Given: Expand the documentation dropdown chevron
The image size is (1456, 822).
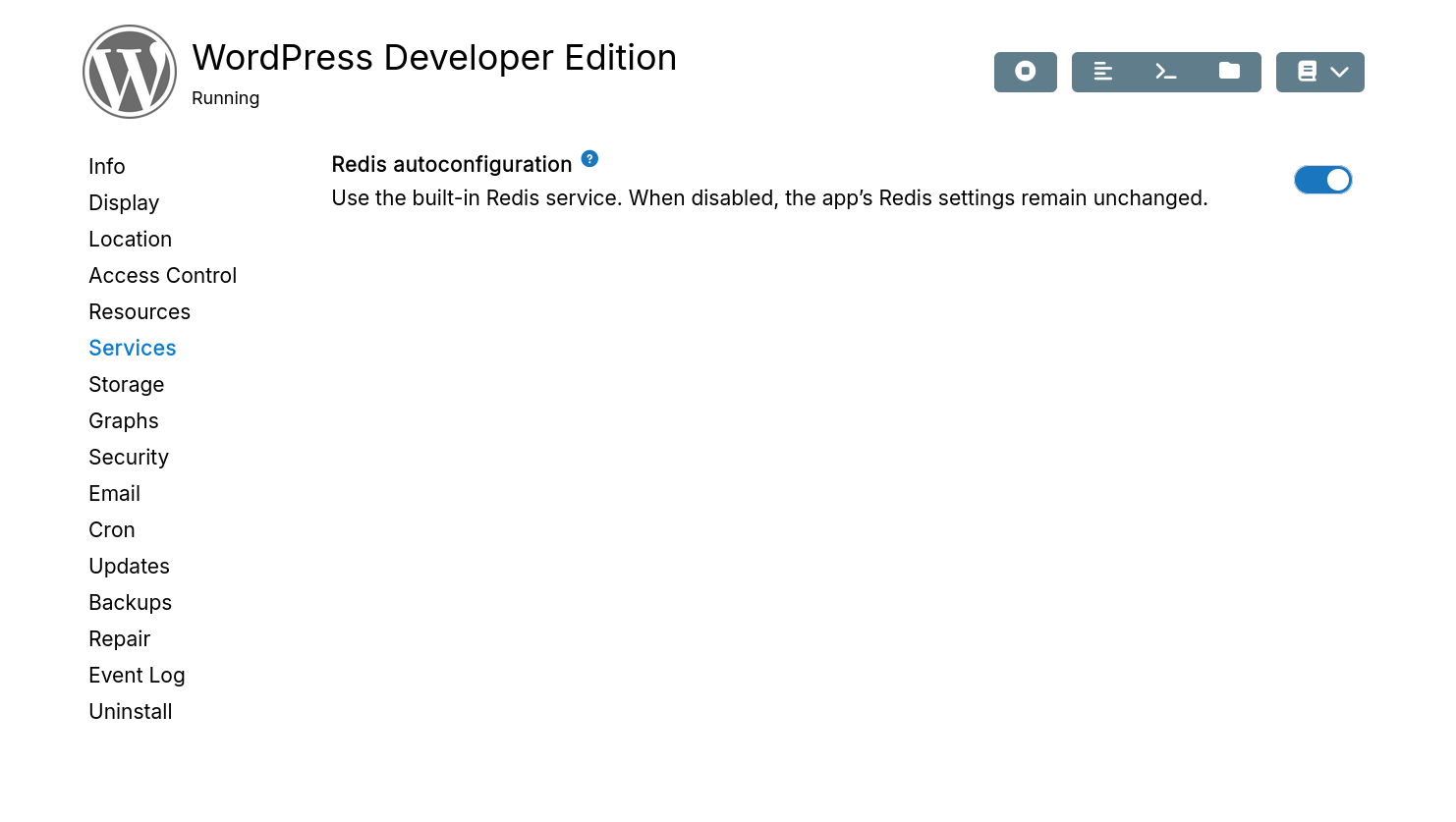Looking at the screenshot, I should click(x=1338, y=72).
